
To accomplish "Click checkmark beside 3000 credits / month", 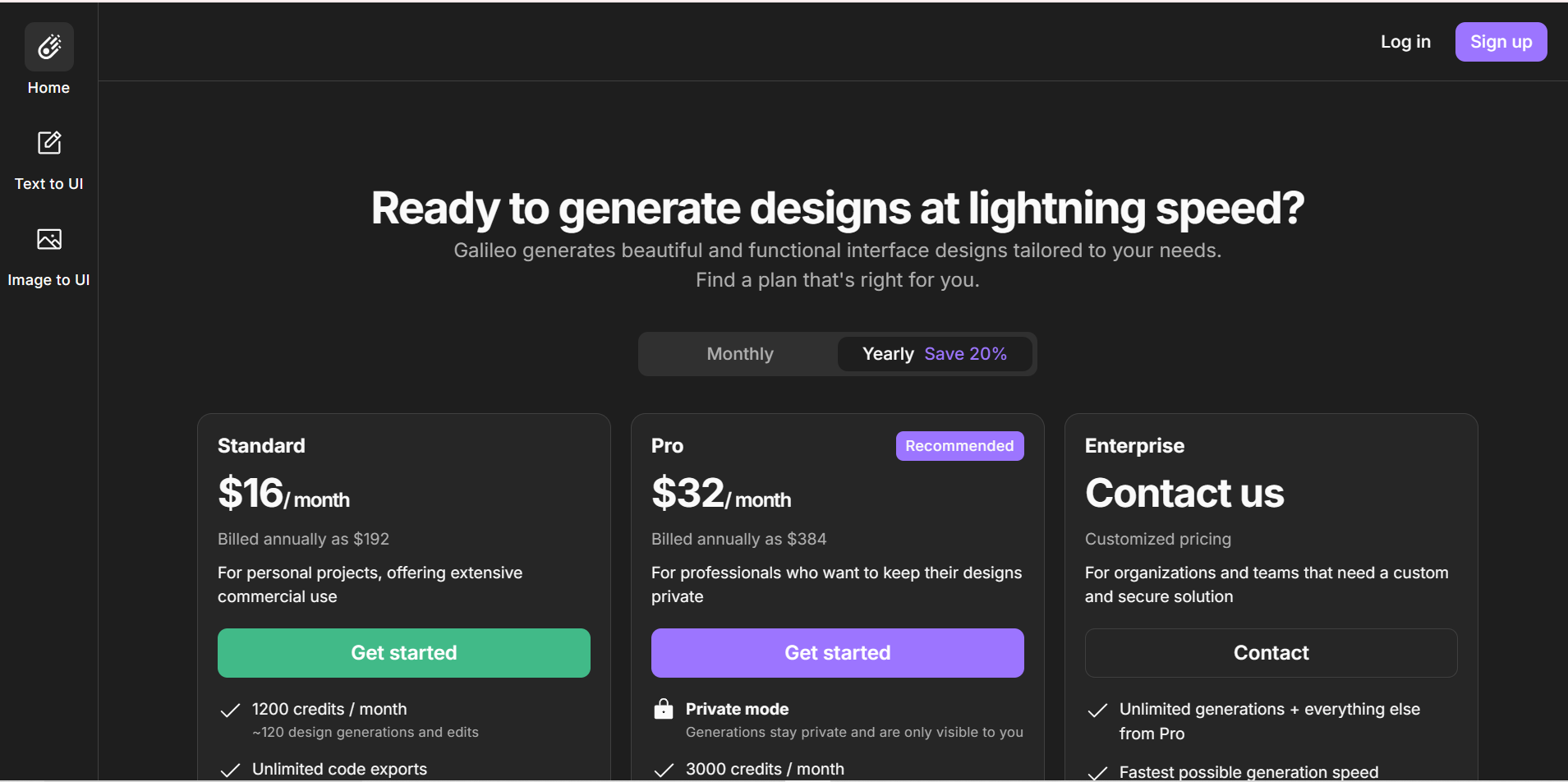I will (664, 770).
